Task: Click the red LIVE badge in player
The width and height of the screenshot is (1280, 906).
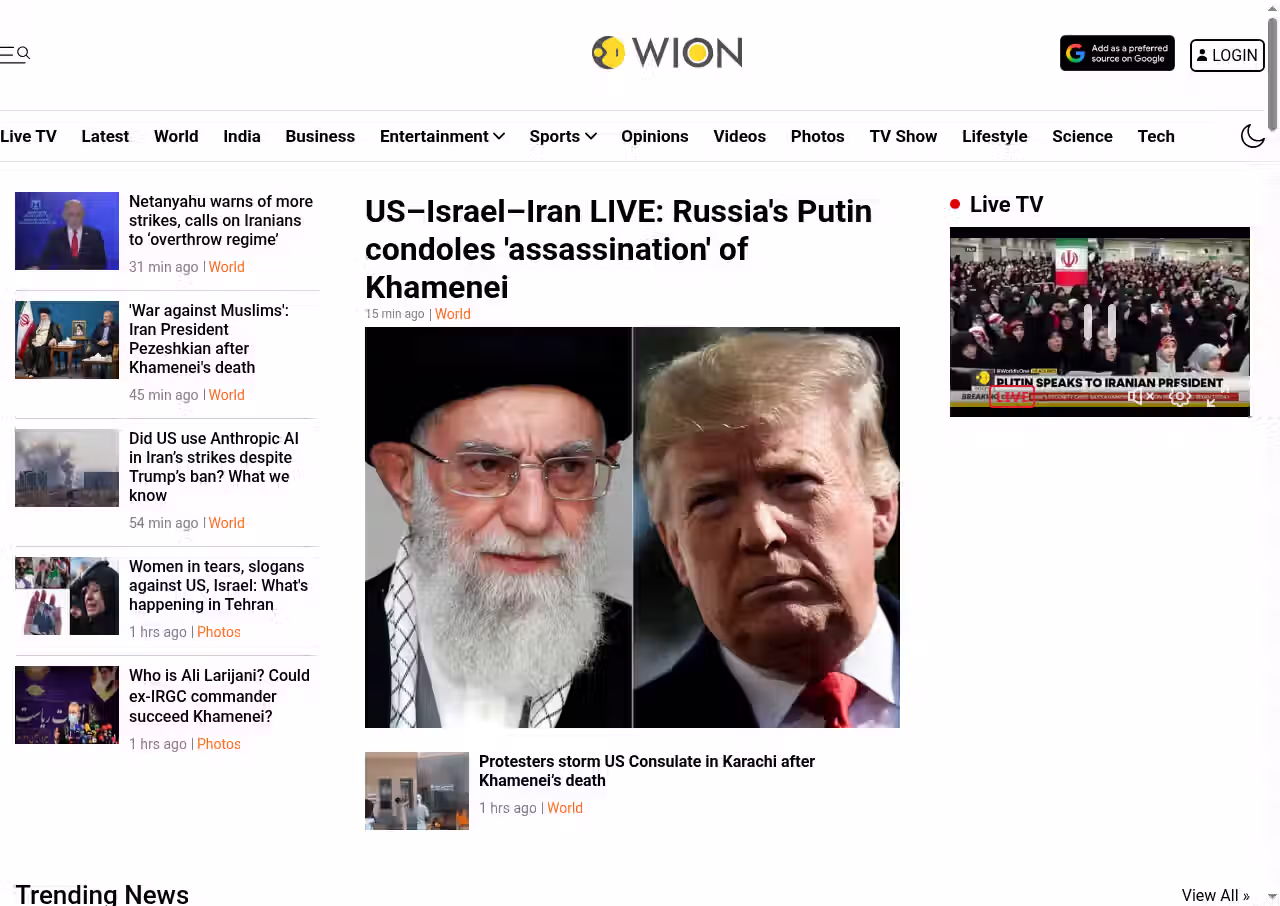Action: click(x=1011, y=397)
